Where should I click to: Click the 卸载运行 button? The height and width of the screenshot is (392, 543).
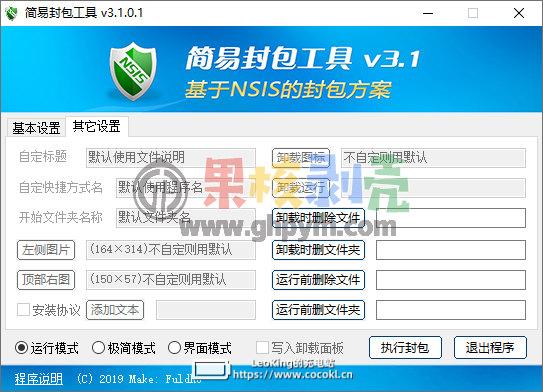(301, 188)
